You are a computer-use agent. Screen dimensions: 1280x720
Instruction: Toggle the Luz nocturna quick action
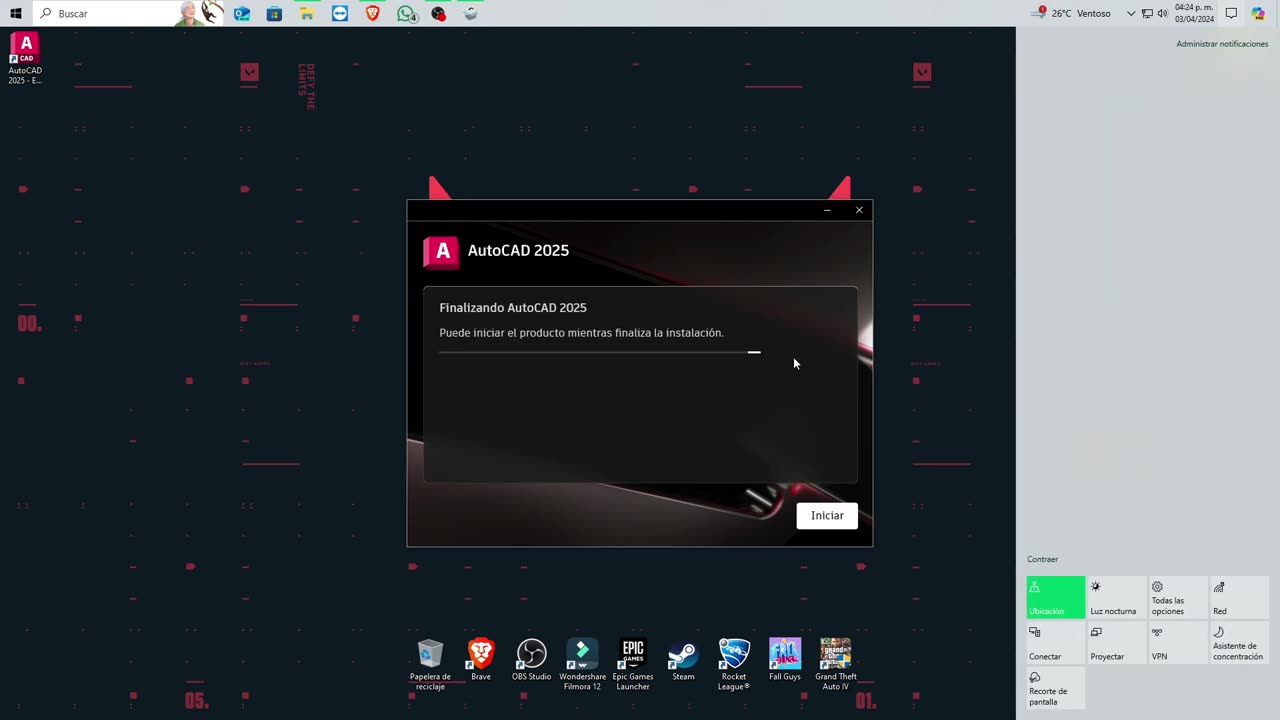point(1117,597)
